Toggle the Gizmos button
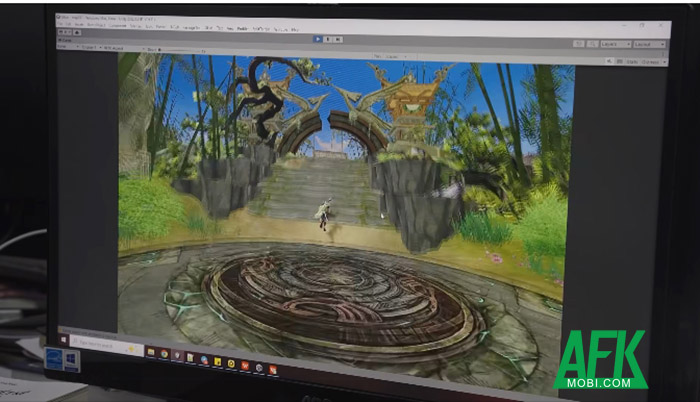The width and height of the screenshot is (700, 402). (x=650, y=63)
